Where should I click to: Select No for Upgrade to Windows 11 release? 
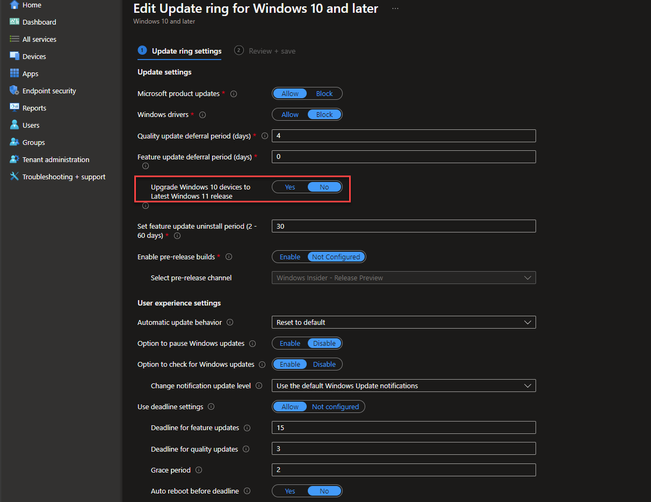coord(324,187)
